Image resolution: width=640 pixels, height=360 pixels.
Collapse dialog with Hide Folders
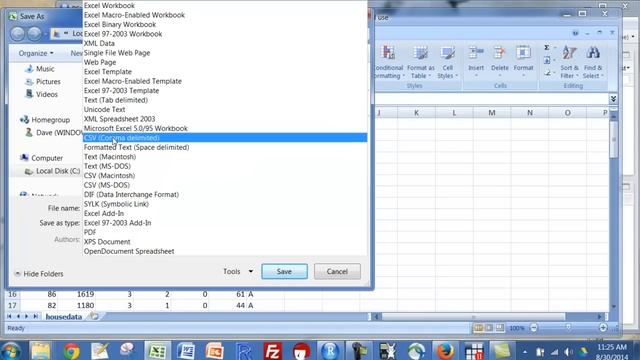click(39, 274)
